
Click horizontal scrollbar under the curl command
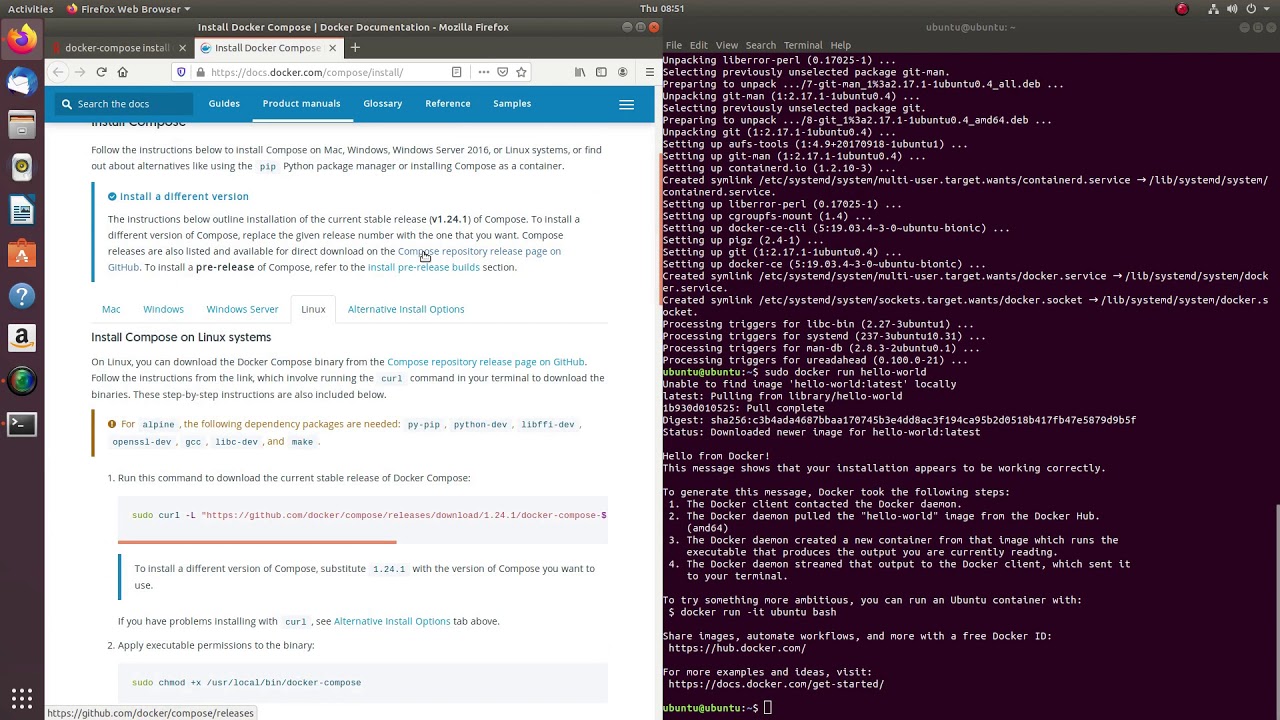(257, 542)
